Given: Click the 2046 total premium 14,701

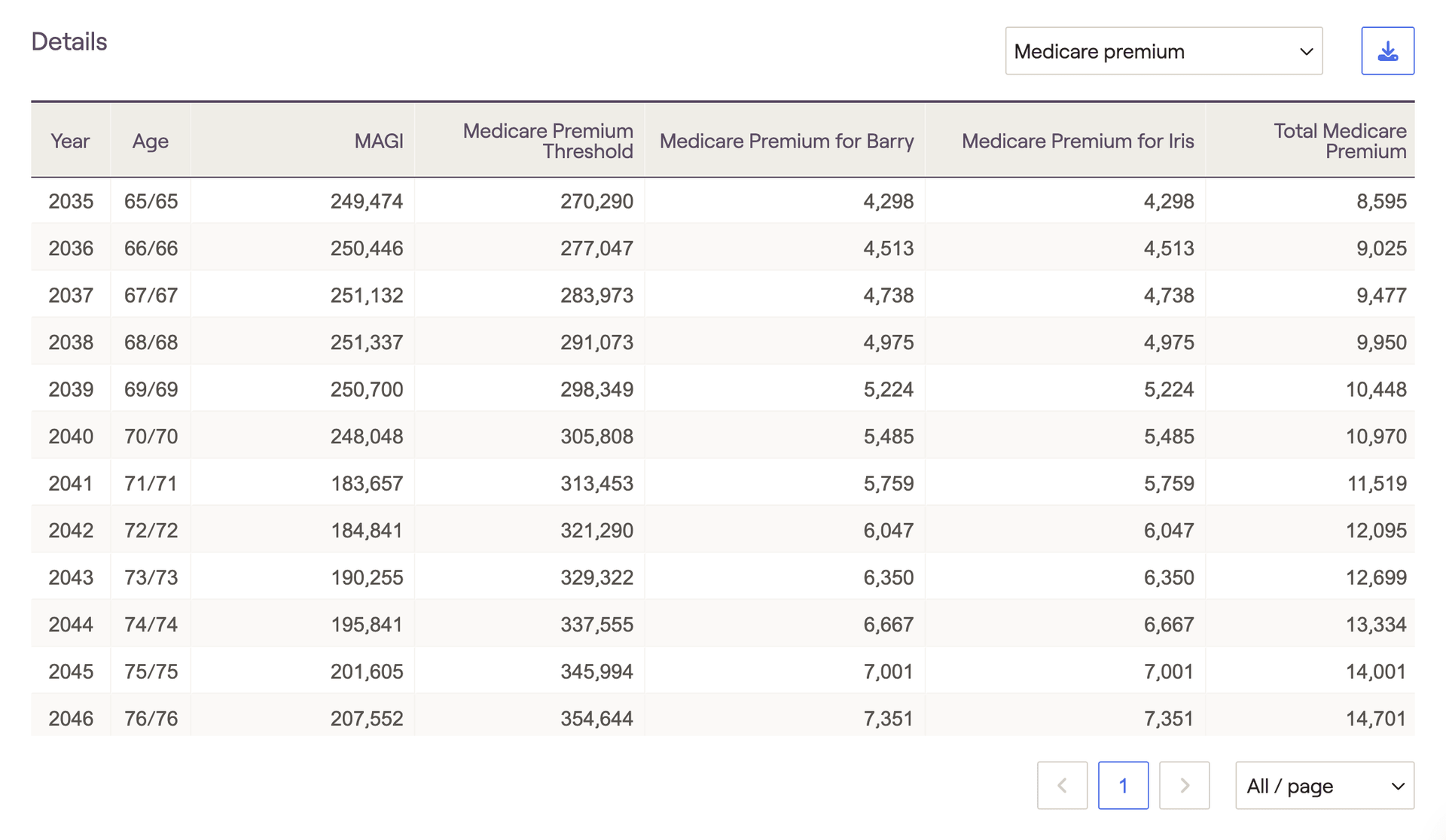Looking at the screenshot, I should (1376, 718).
